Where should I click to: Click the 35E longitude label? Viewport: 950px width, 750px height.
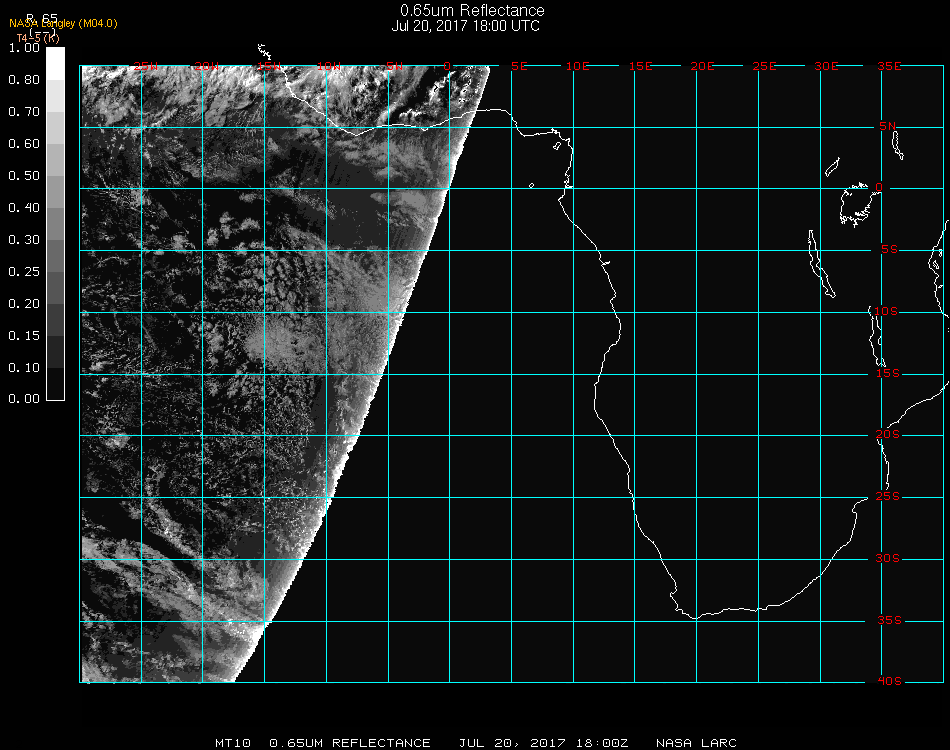click(889, 66)
